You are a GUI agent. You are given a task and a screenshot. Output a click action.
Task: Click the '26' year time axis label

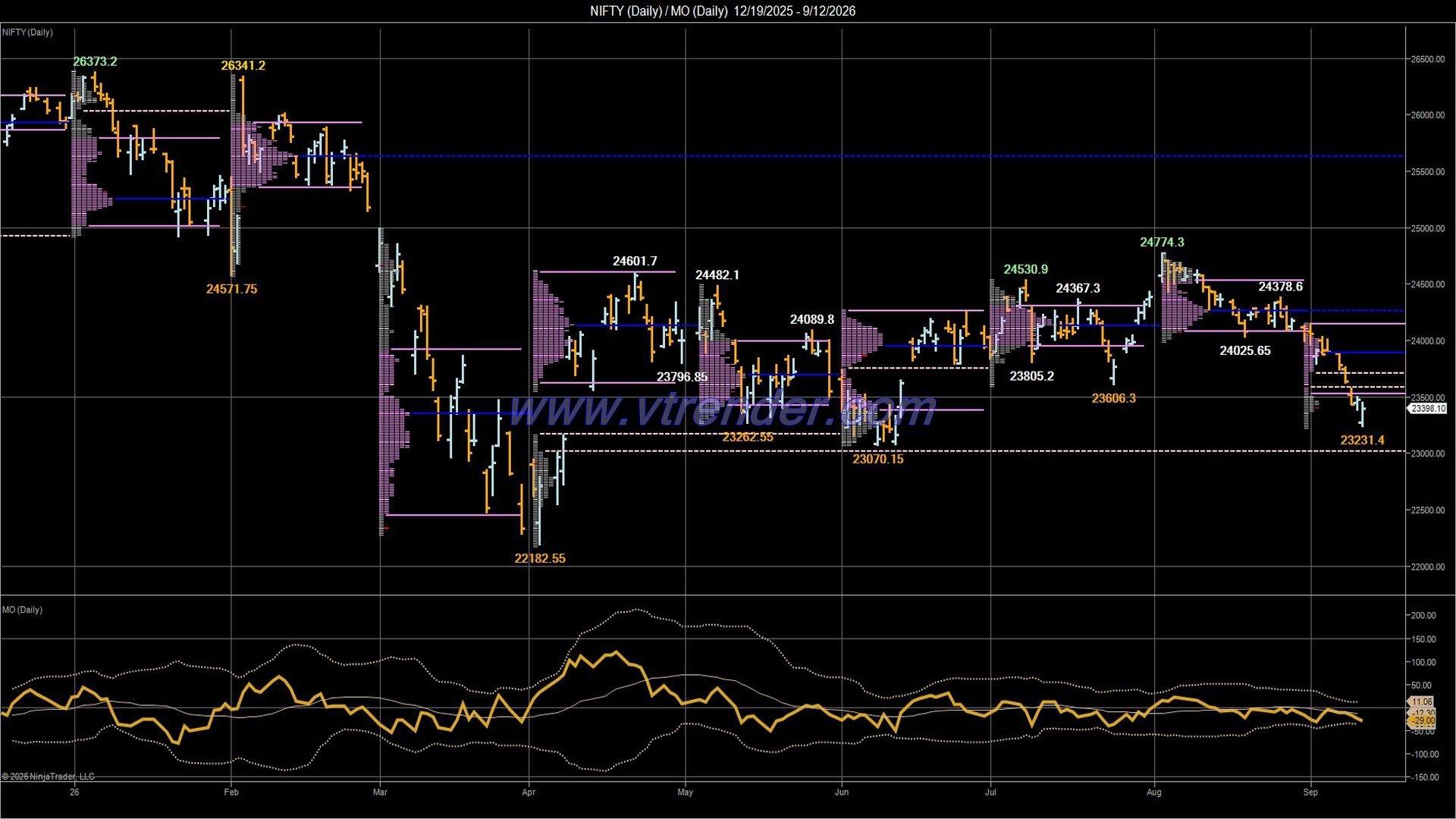[74, 792]
